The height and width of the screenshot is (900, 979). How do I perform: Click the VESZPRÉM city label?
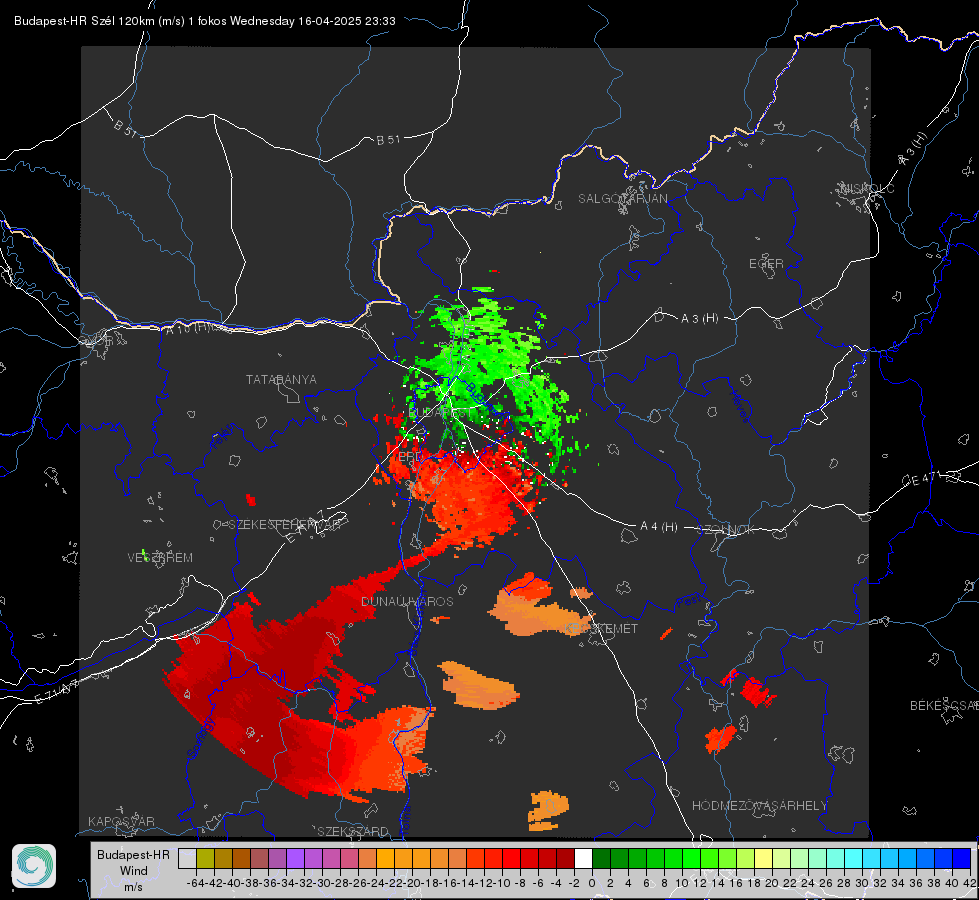[x=160, y=558]
